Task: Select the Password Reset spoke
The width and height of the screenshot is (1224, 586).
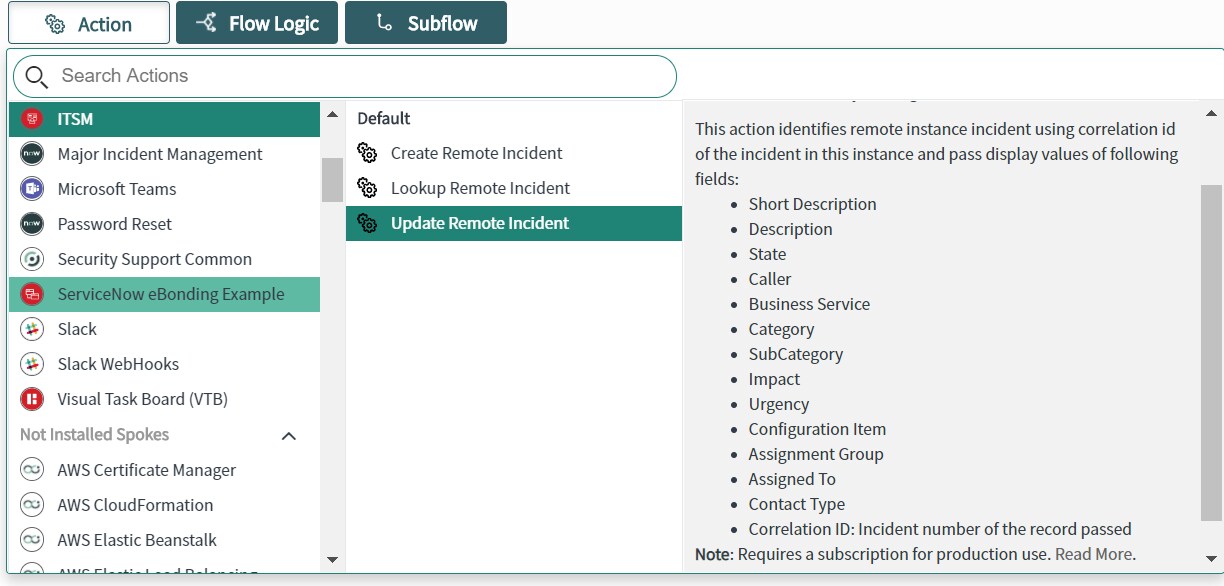Action: tap(164, 224)
